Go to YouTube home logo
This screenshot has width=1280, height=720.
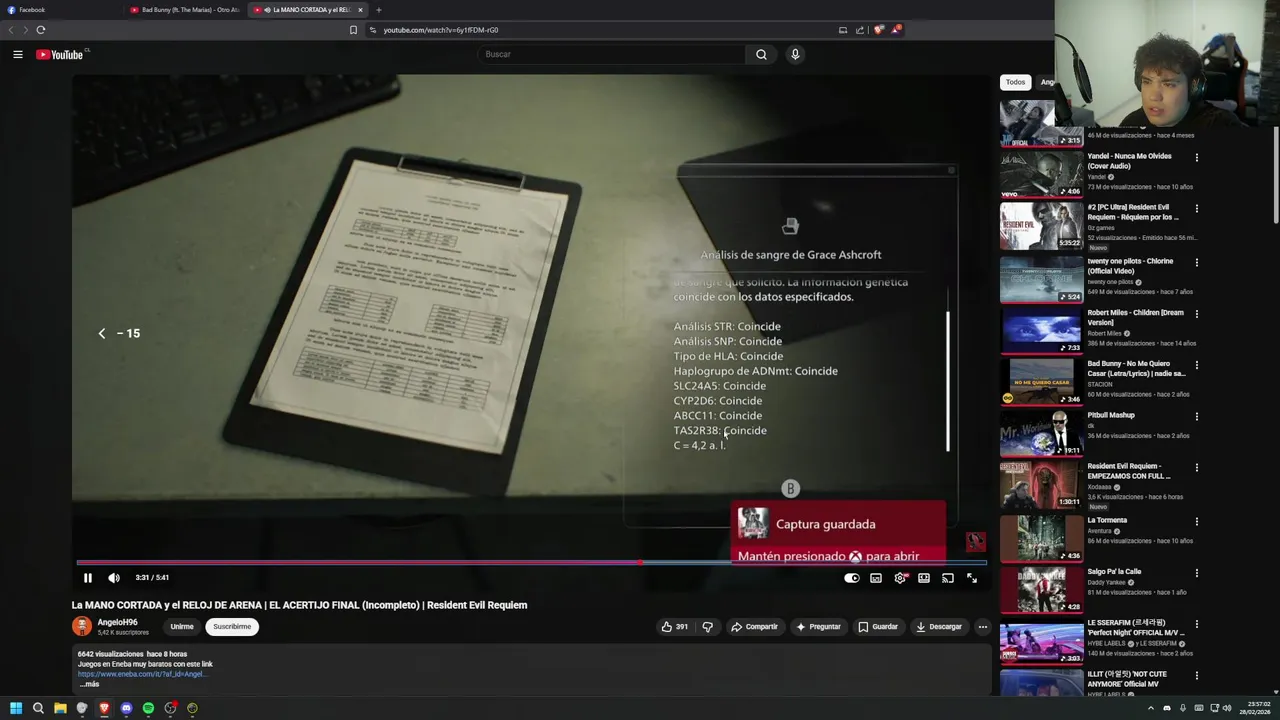(x=60, y=54)
